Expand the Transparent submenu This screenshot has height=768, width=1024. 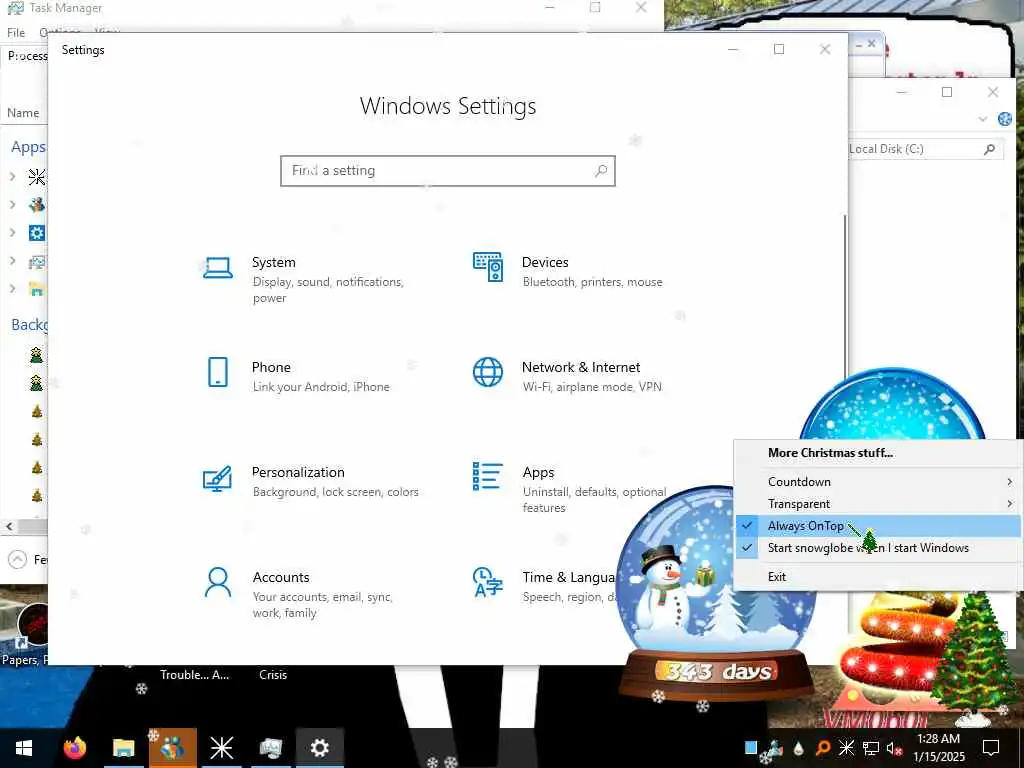pyautogui.click(x=877, y=504)
